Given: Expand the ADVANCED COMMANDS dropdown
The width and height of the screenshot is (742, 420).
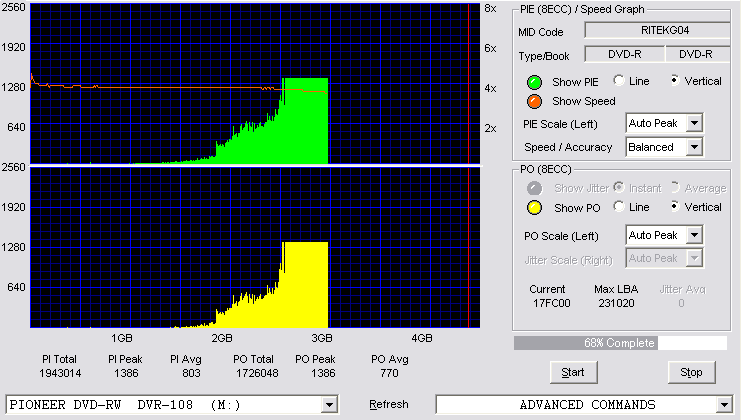Looking at the screenshot, I should 583,405.
